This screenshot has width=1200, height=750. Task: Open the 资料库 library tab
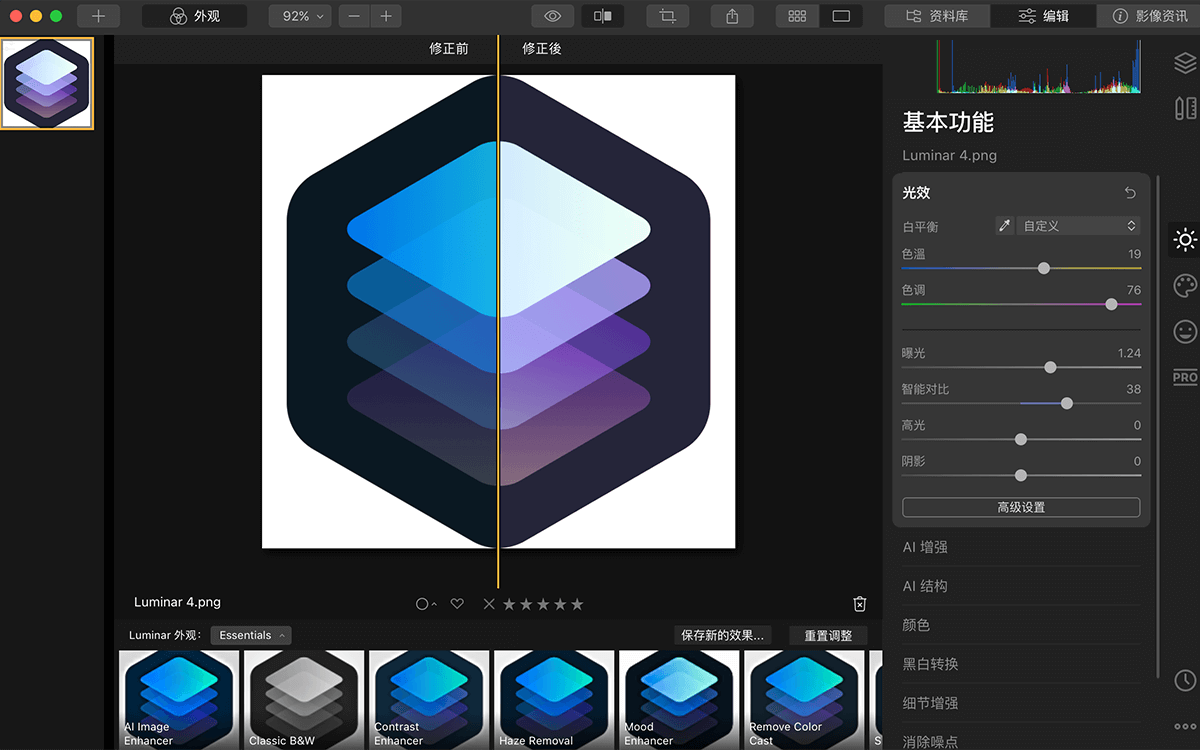coord(937,16)
